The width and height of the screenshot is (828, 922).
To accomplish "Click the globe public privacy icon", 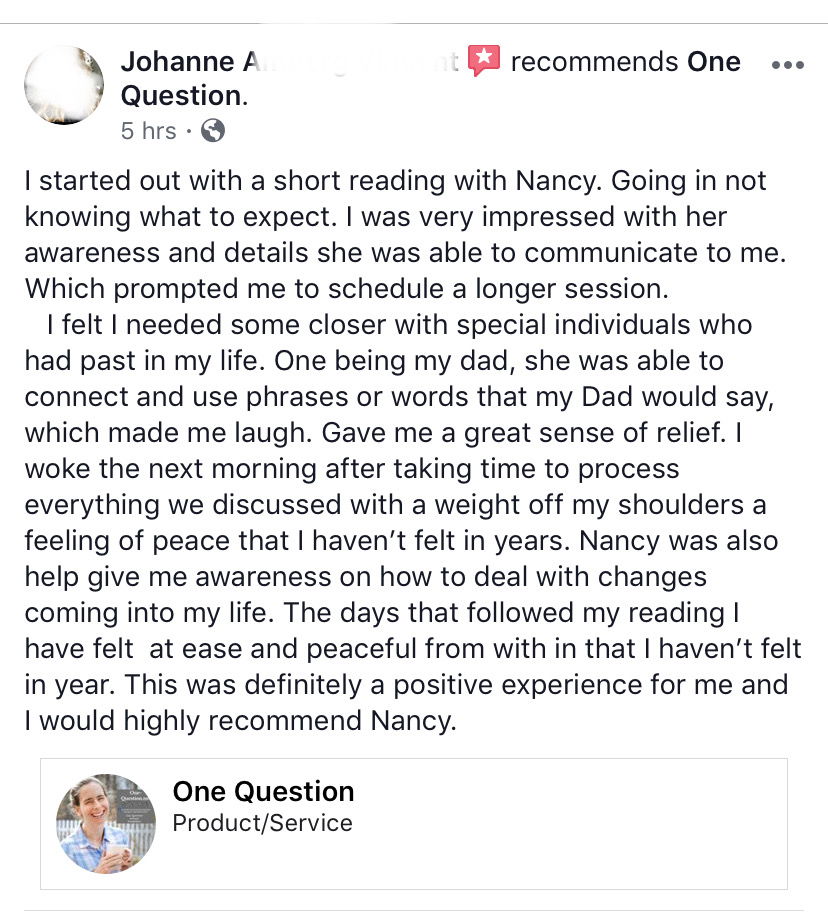I will (x=213, y=131).
